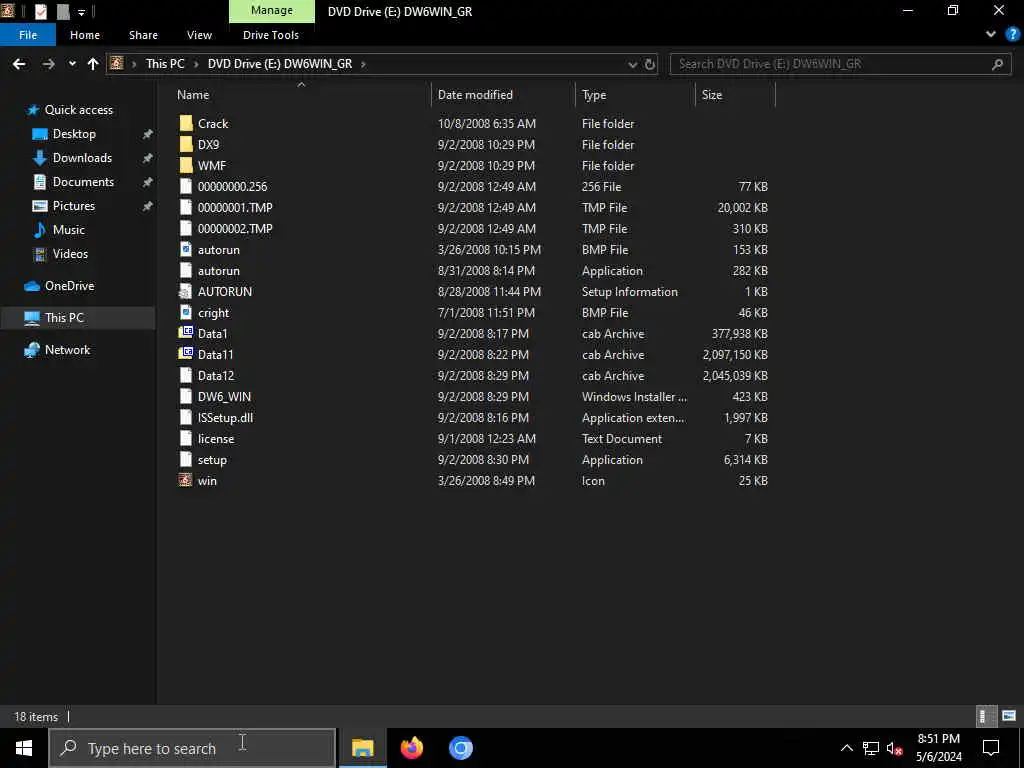Refresh the current folder view
1024x768 pixels.
pos(650,64)
